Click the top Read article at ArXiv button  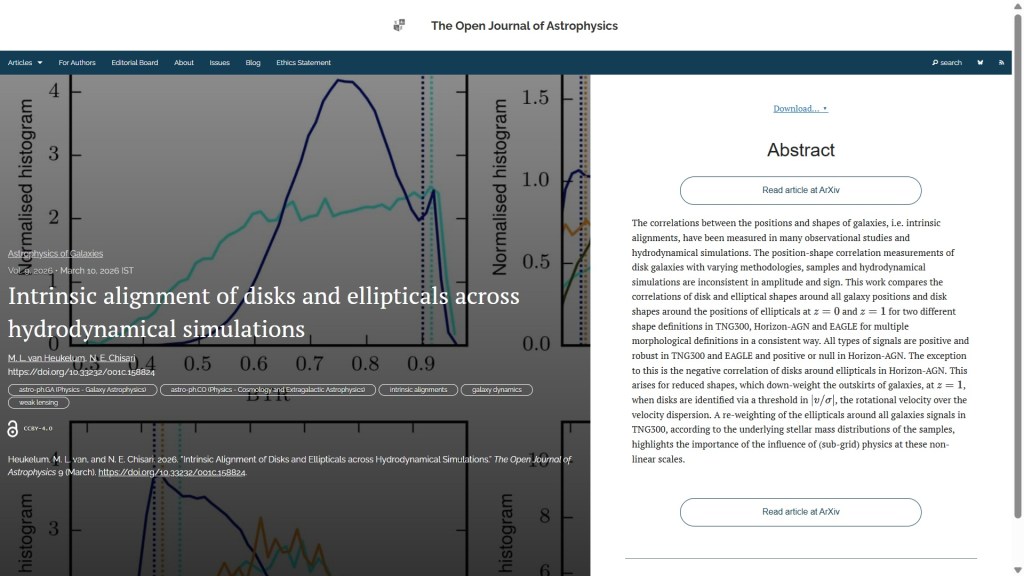[x=800, y=190]
